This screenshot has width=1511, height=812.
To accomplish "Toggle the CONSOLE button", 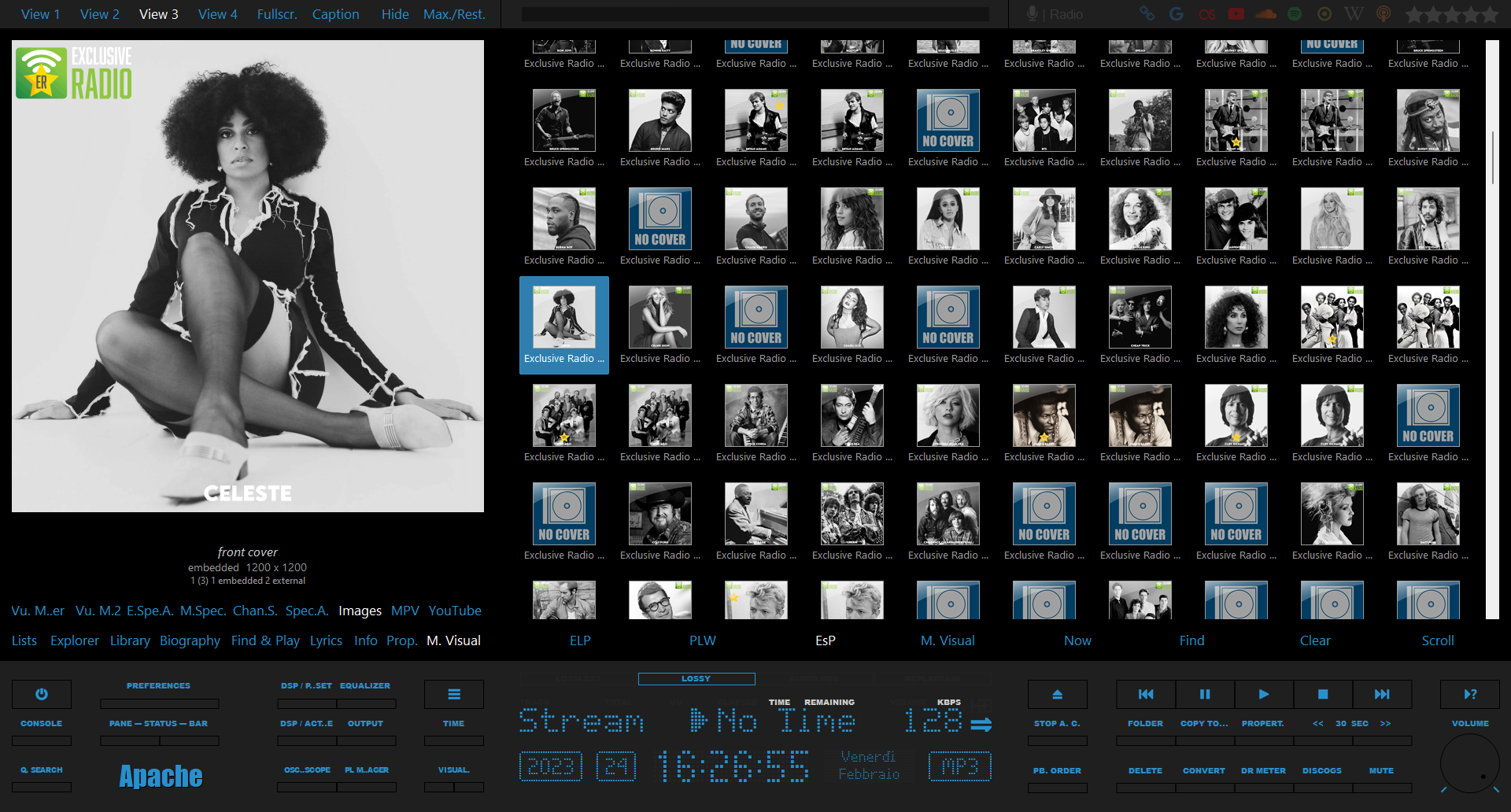I will [x=42, y=723].
